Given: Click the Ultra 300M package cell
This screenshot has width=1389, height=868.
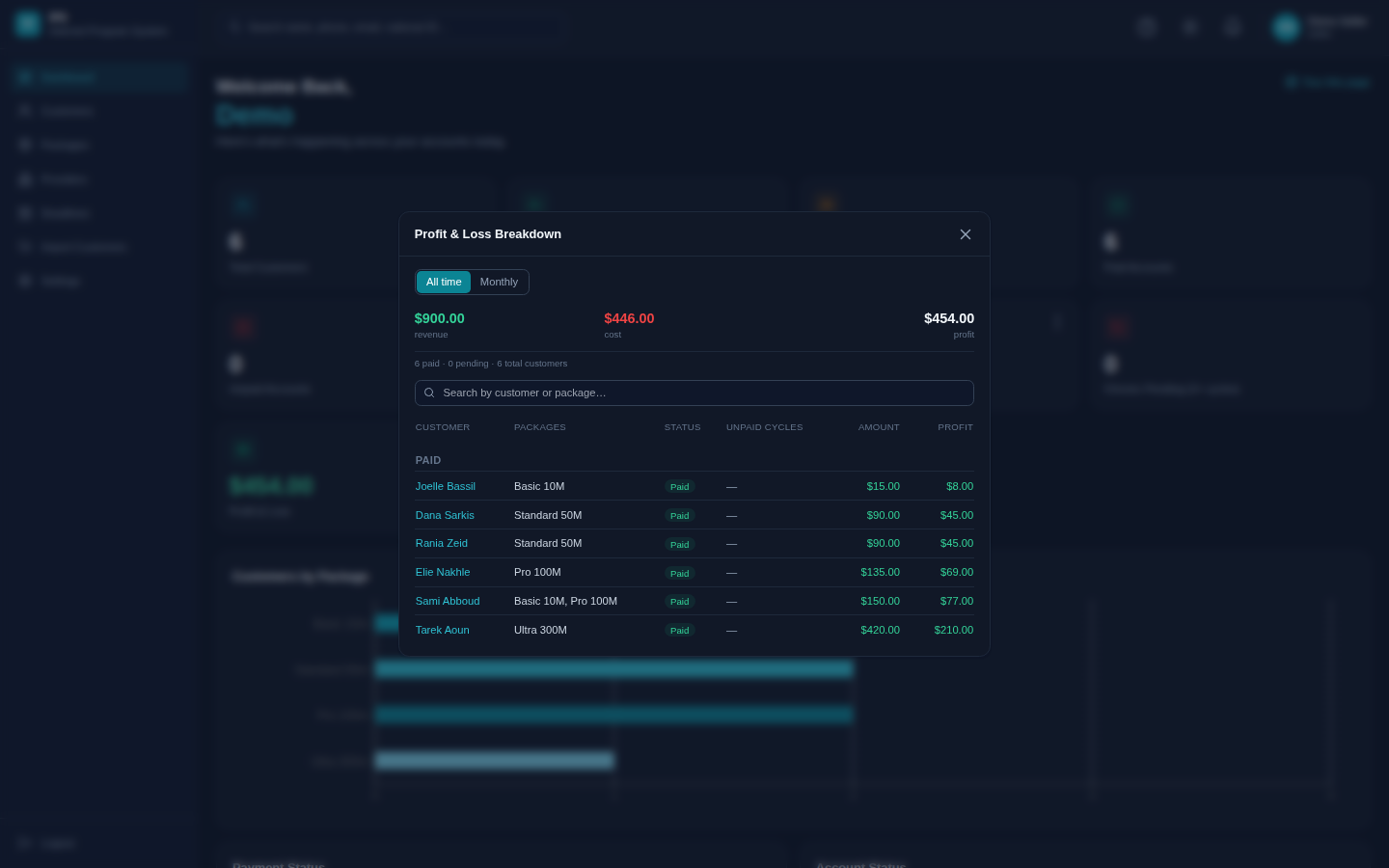Looking at the screenshot, I should click(x=540, y=630).
